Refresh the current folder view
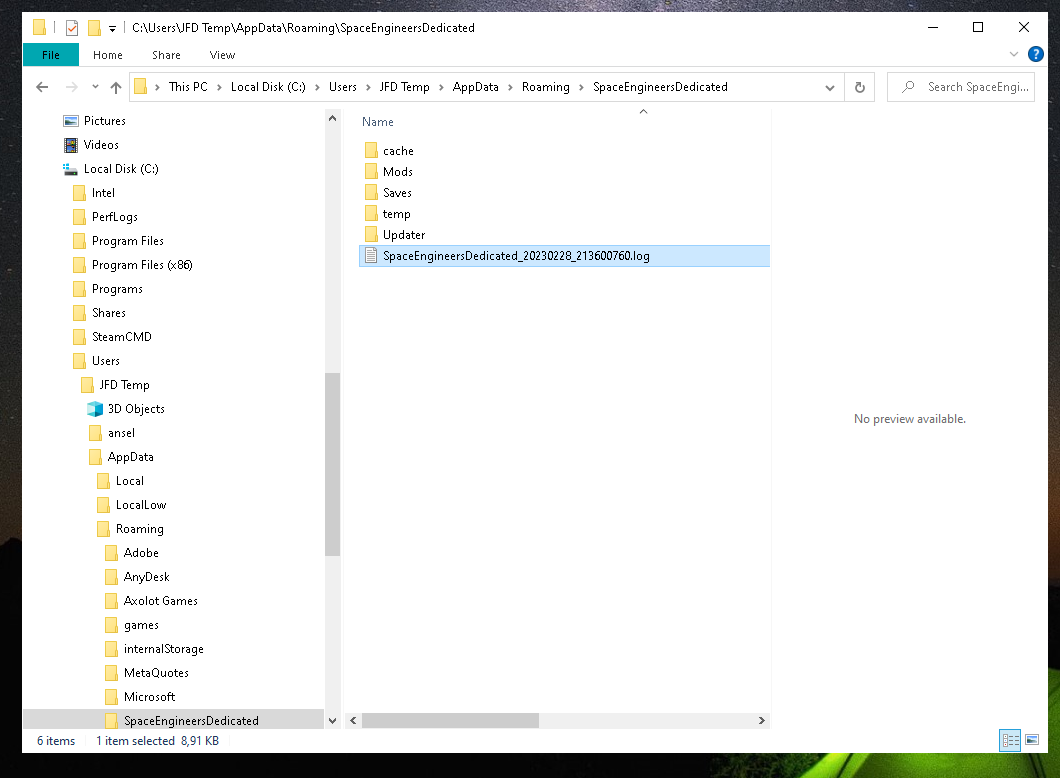The height and width of the screenshot is (778, 1060). [x=859, y=87]
